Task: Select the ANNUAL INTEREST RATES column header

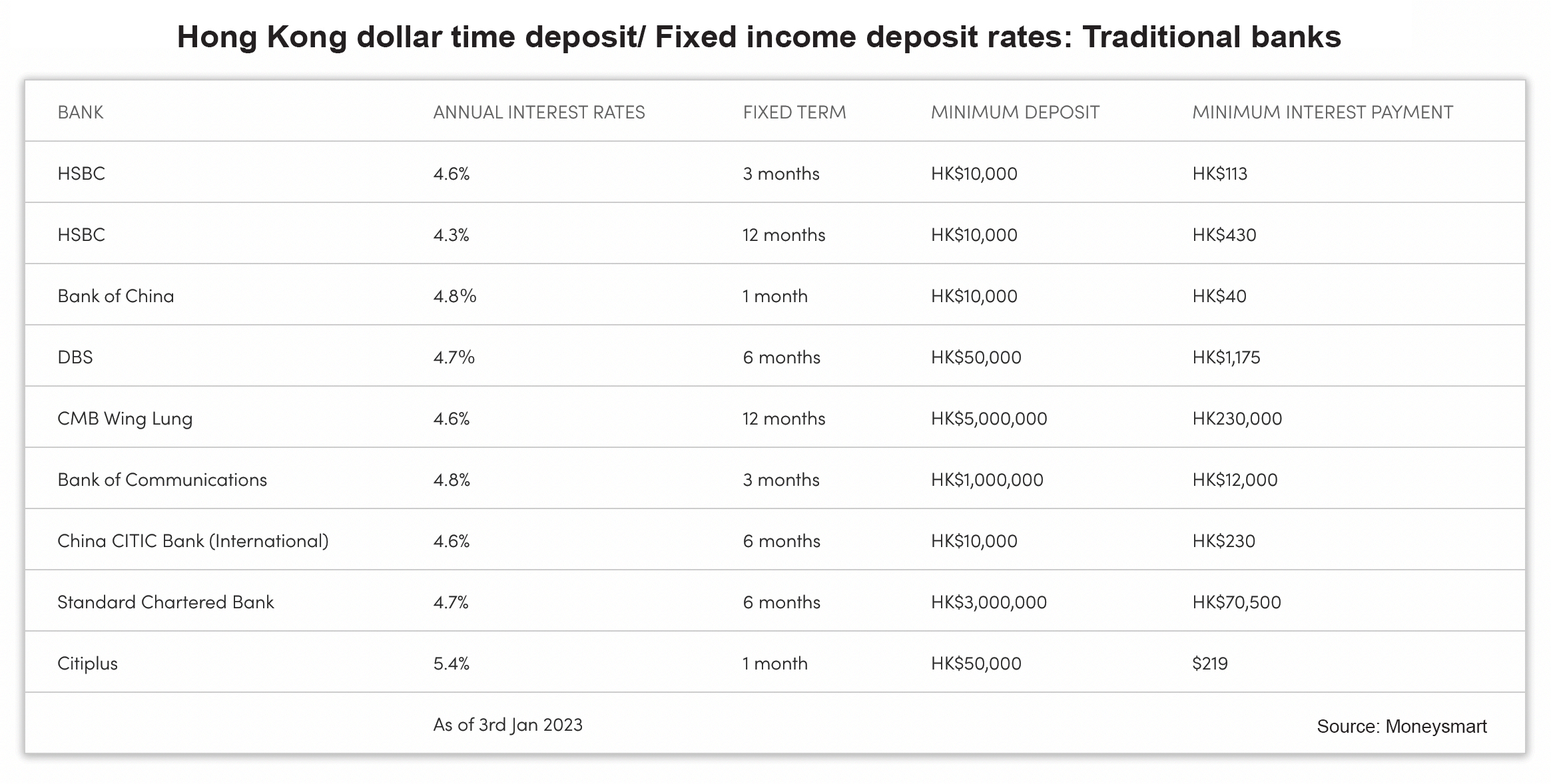Action: 539,112
